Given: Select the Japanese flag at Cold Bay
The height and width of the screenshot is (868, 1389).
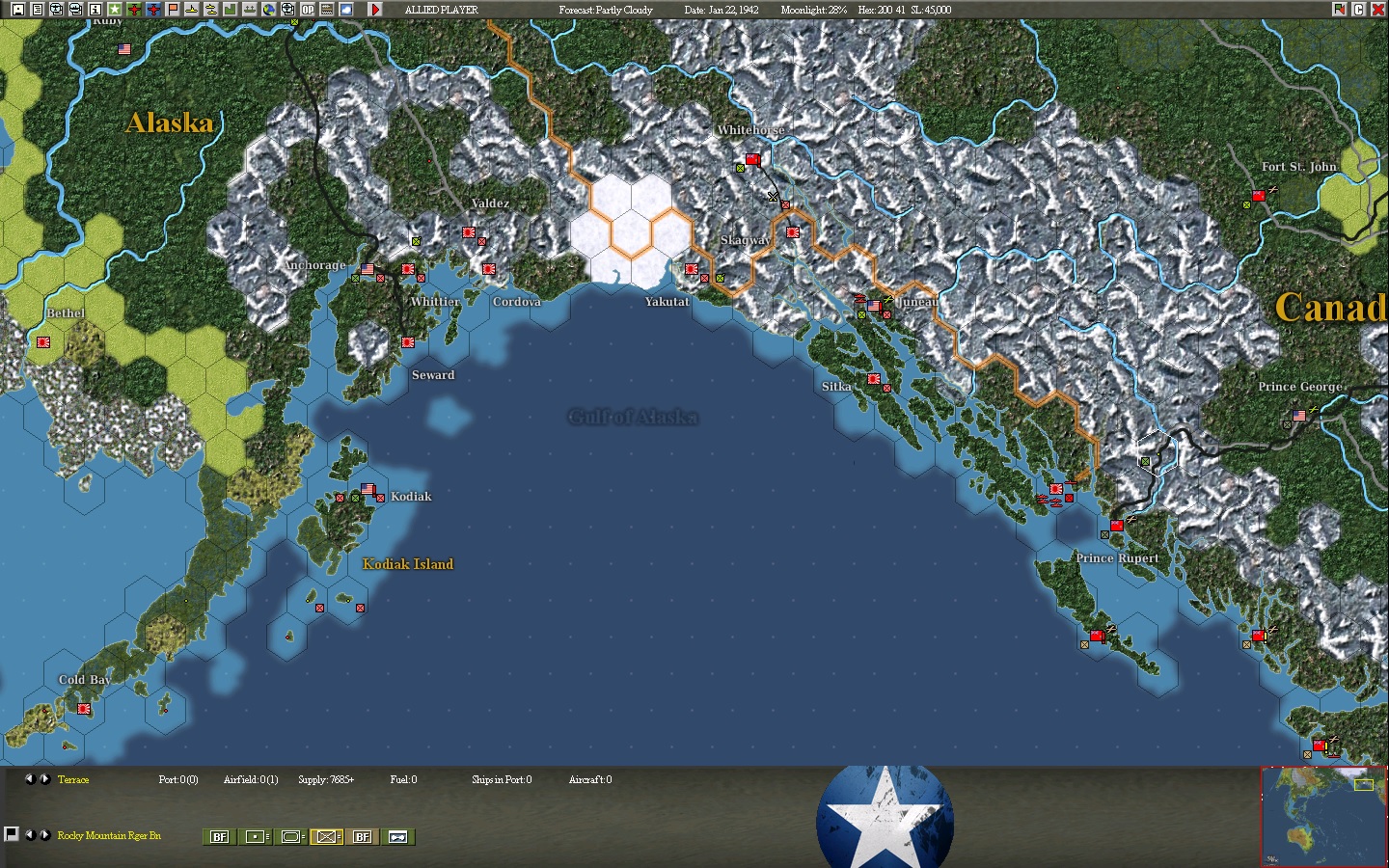Looking at the screenshot, I should (x=84, y=709).
